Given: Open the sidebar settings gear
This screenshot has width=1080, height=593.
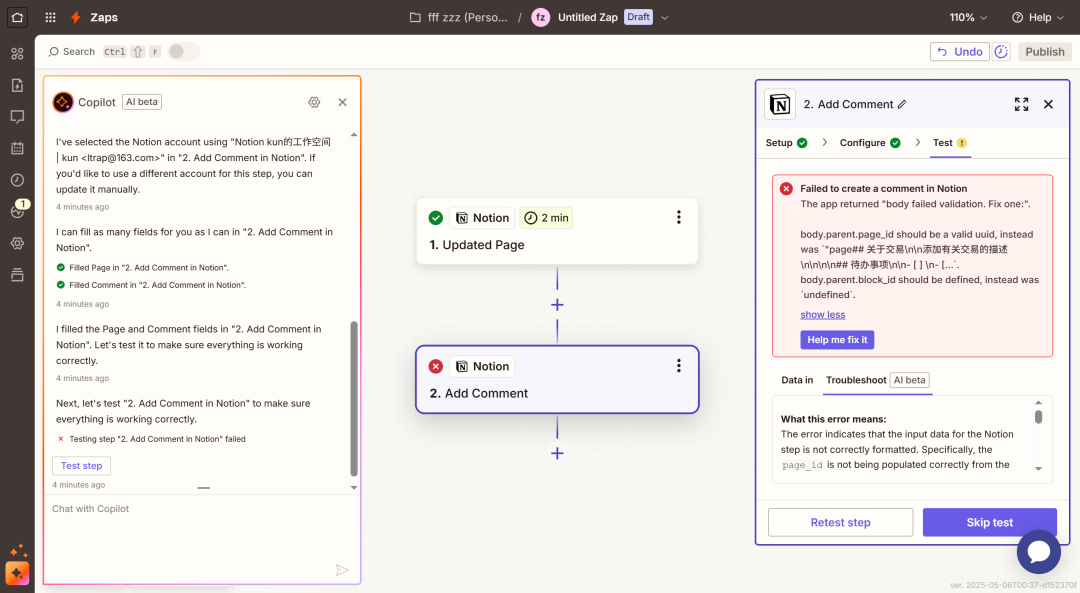Looking at the screenshot, I should [x=17, y=243].
